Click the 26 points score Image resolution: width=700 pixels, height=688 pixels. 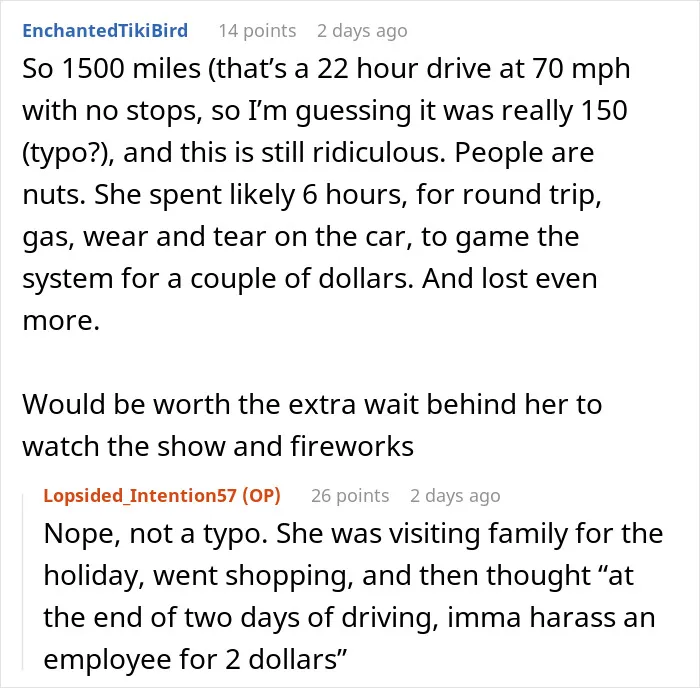tap(350, 496)
